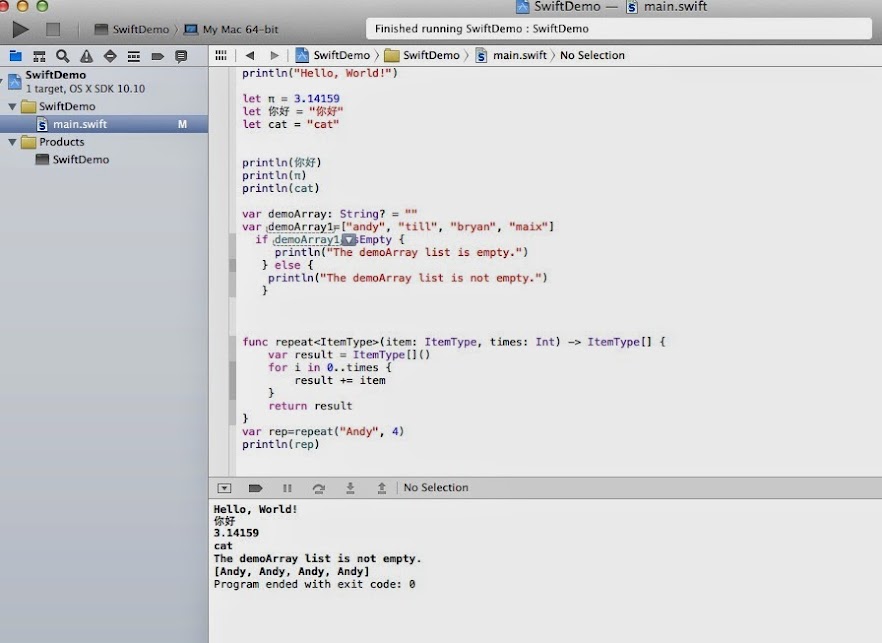Open the Report navigator speech-bubble icon
The image size is (882, 643).
(x=181, y=56)
